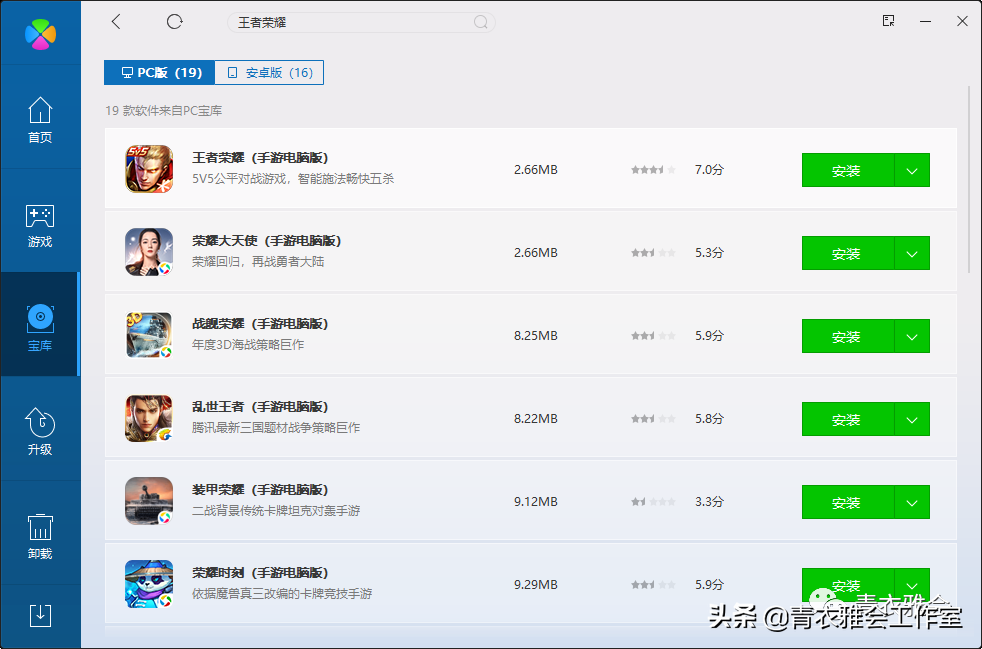The width and height of the screenshot is (982, 649).
Task: Open the 装甲荣耀 (手游电脑版) title
Action: click(x=260, y=490)
